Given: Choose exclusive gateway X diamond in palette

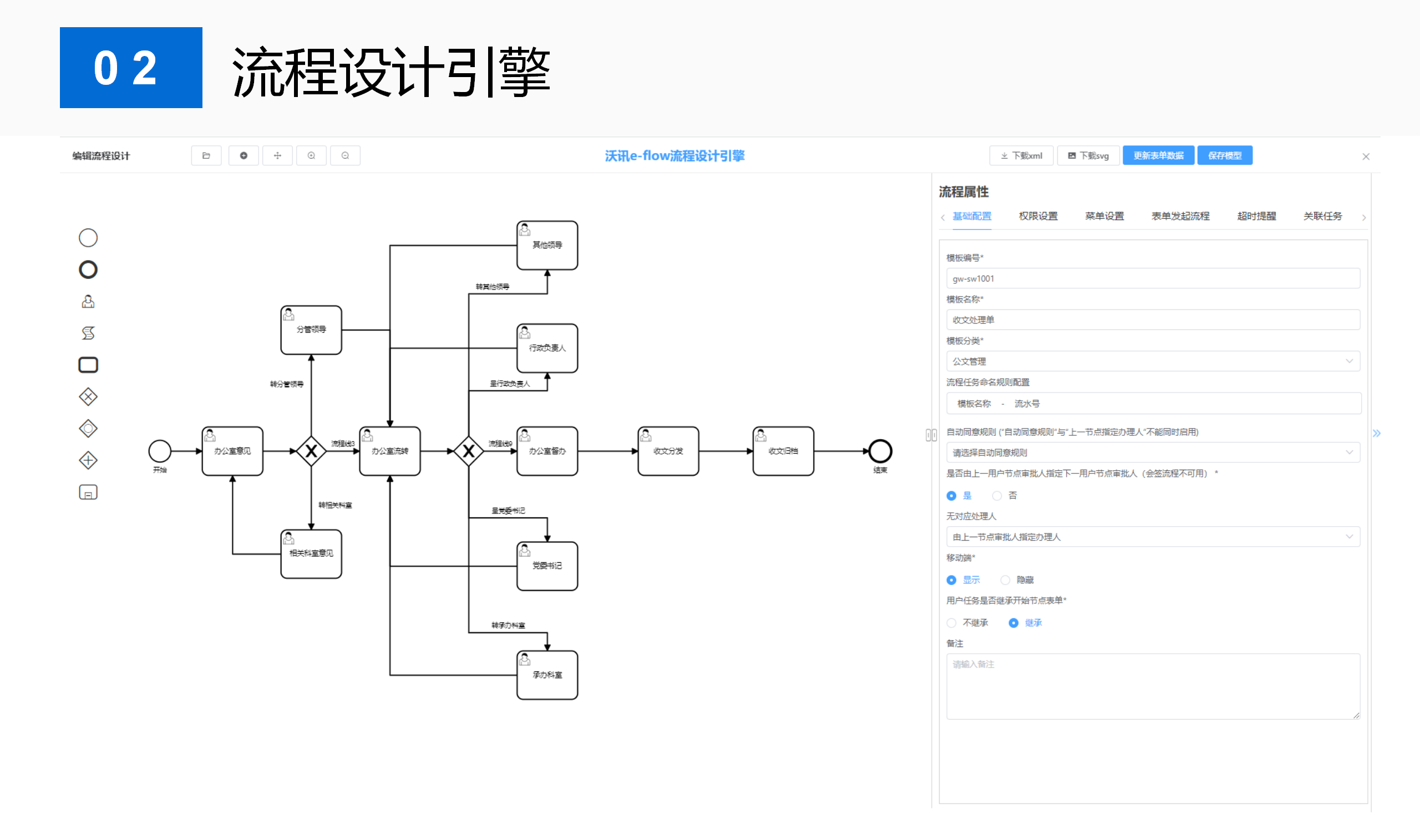Looking at the screenshot, I should pyautogui.click(x=88, y=397).
